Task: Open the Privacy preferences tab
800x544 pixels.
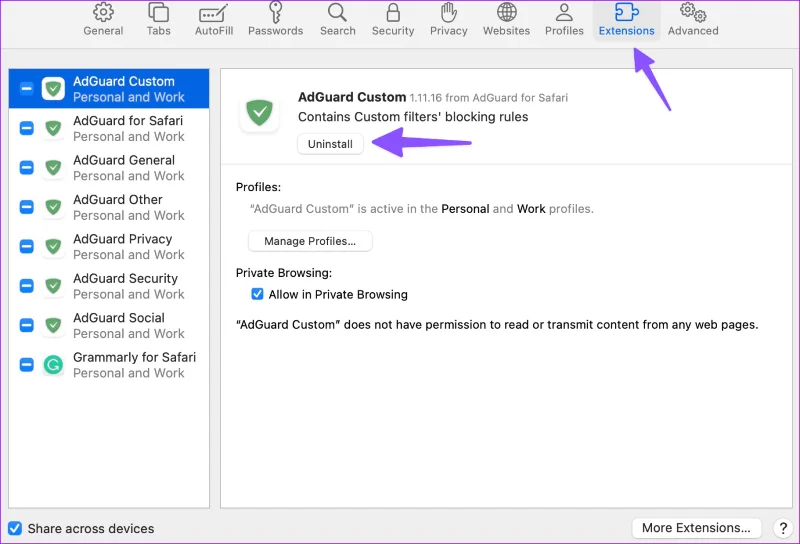Action: (x=448, y=20)
